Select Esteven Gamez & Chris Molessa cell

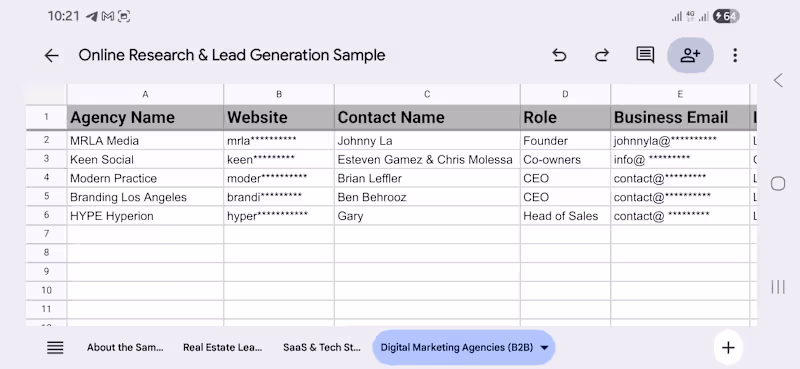tap(427, 159)
